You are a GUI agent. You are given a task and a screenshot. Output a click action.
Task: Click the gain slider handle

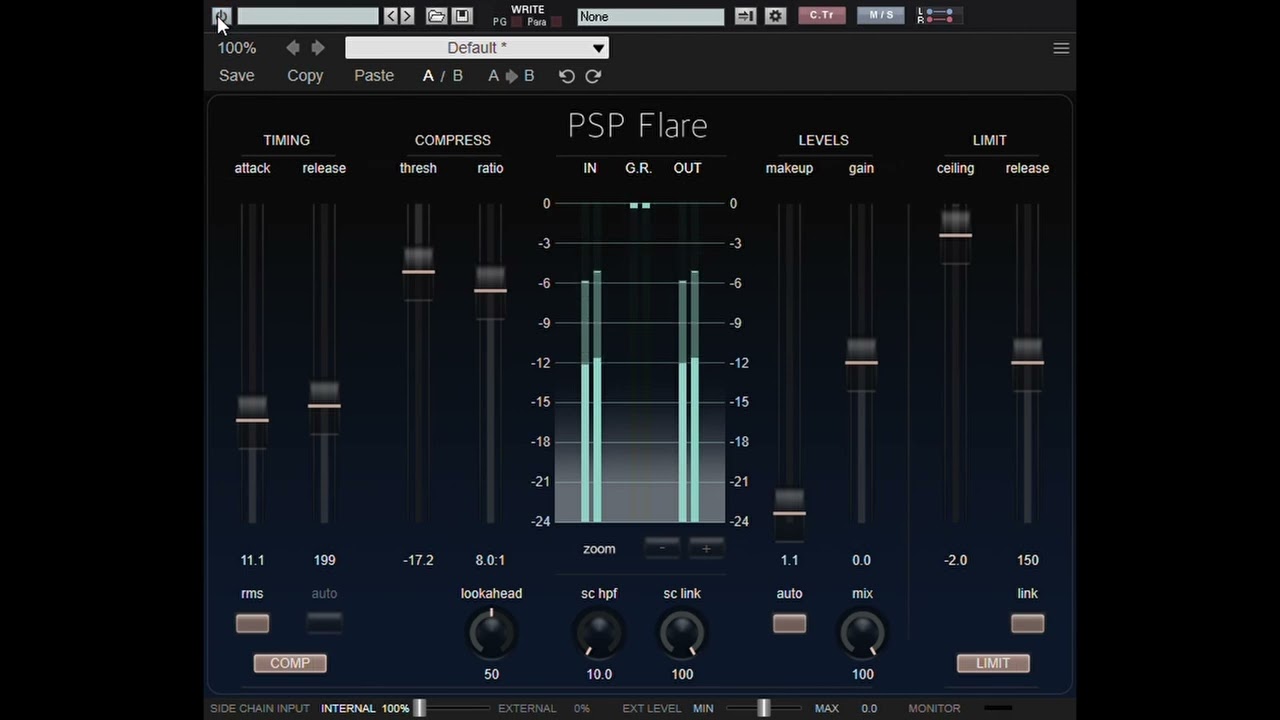click(861, 362)
